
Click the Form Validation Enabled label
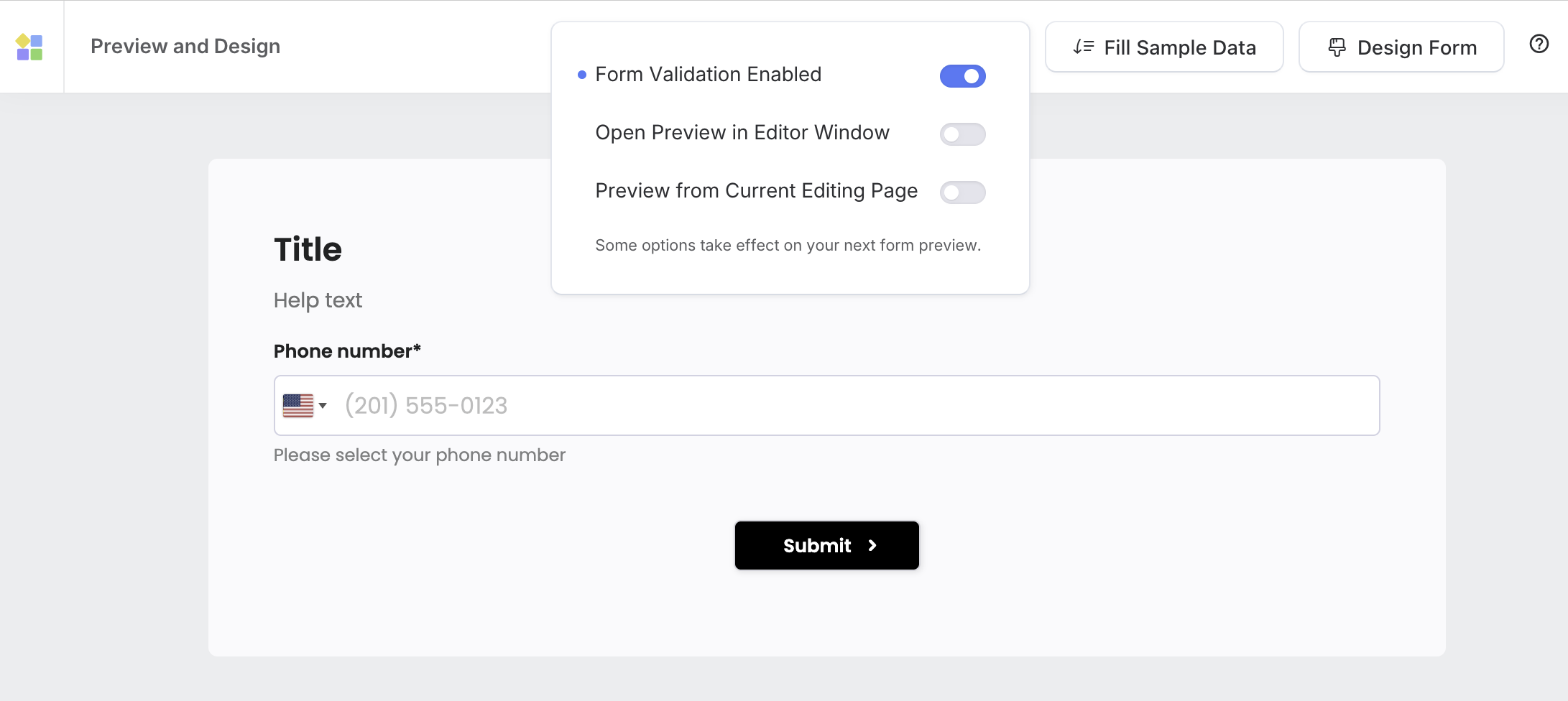point(708,75)
